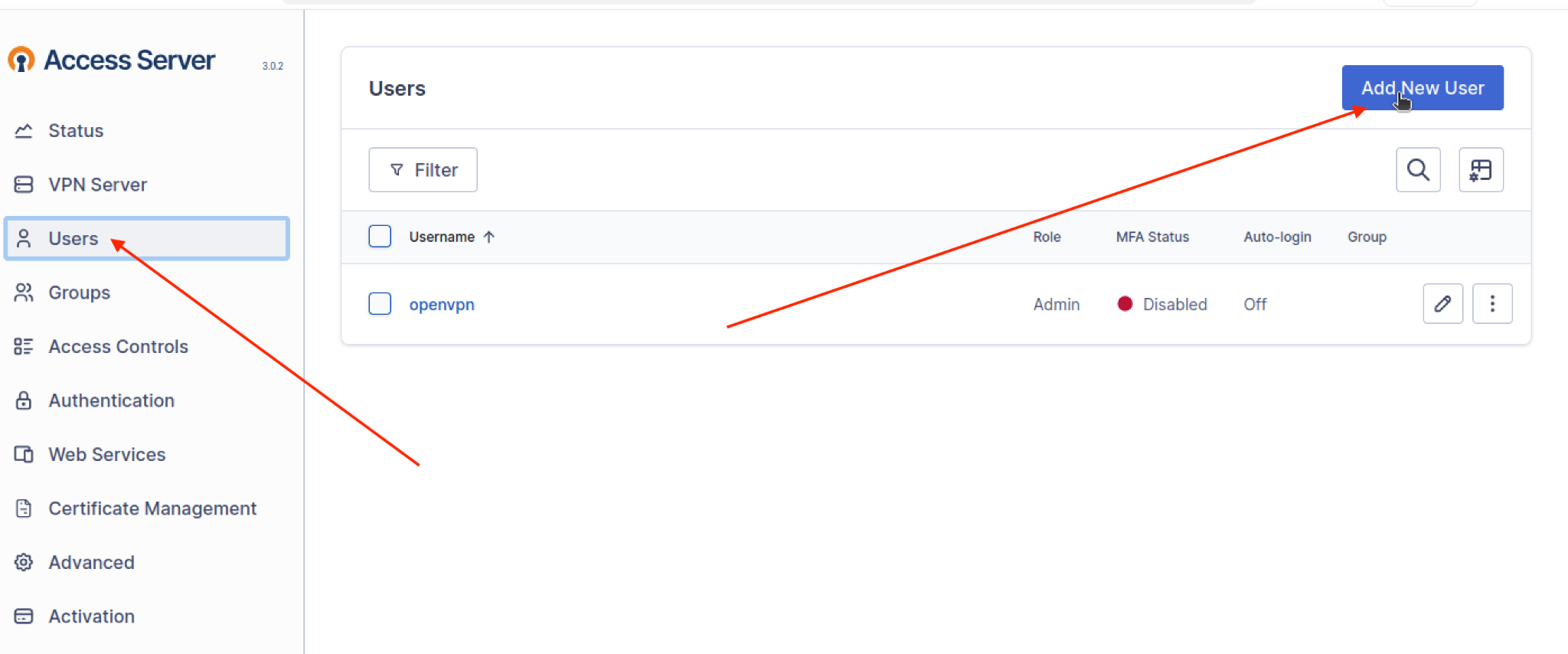
Task: Open the three-dot menu for openvpn
Action: pos(1491,304)
